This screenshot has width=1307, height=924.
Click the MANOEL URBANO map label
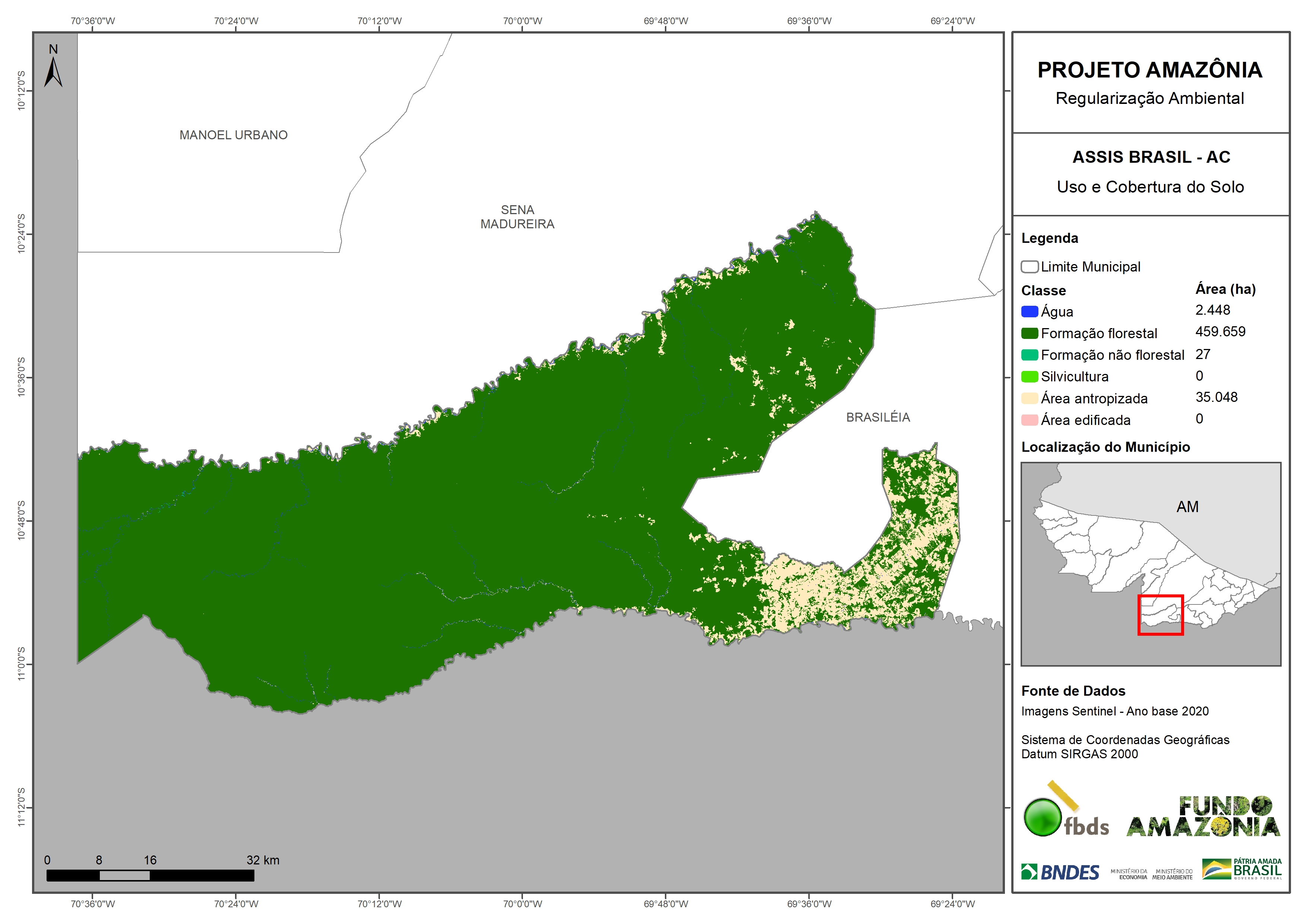click(x=234, y=135)
